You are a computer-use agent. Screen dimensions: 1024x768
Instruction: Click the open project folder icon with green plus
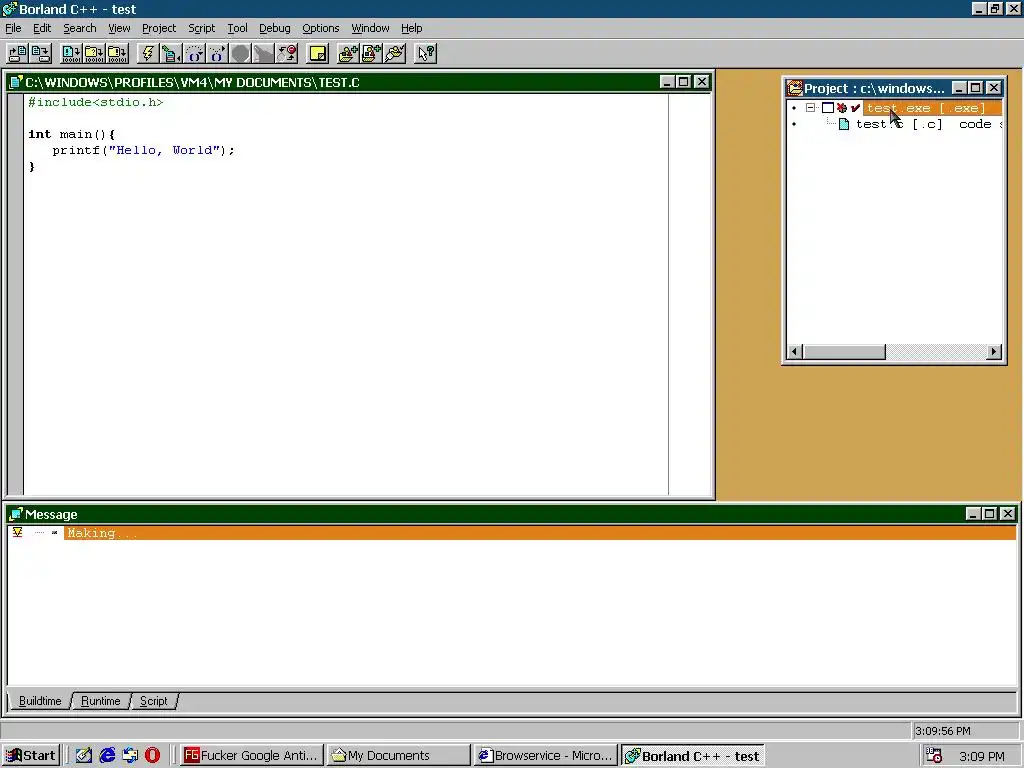point(347,54)
